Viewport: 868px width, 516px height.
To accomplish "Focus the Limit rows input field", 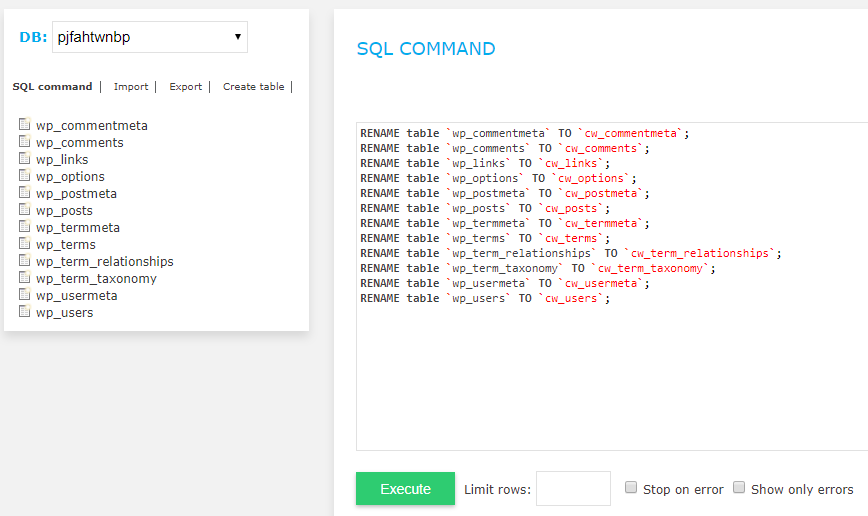I will pos(573,488).
